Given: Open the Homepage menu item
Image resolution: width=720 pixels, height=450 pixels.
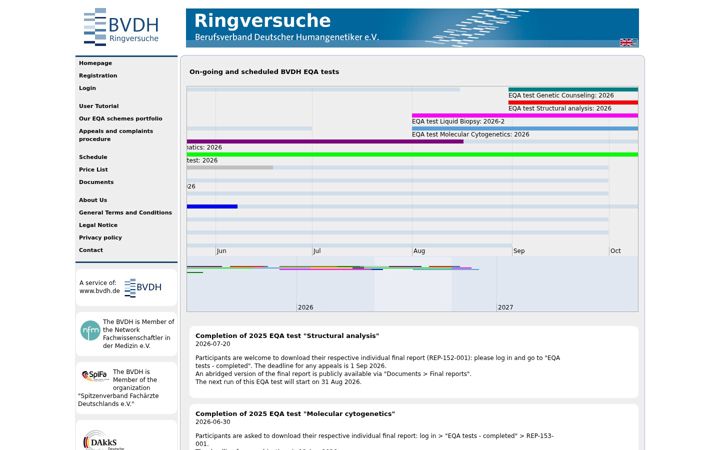Looking at the screenshot, I should coord(96,63).
